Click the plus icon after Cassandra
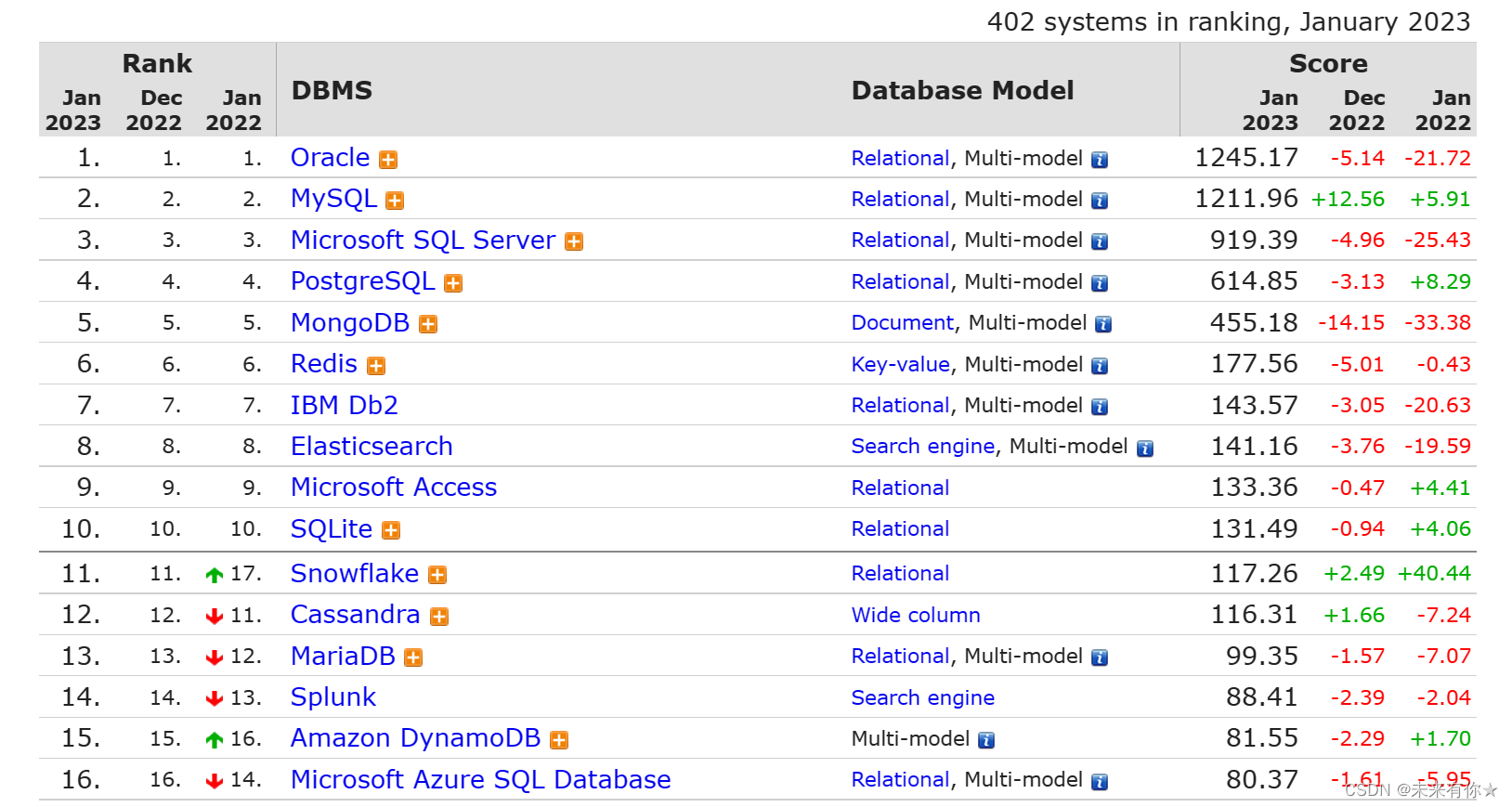This screenshot has height=807, width=1512. pos(439,617)
